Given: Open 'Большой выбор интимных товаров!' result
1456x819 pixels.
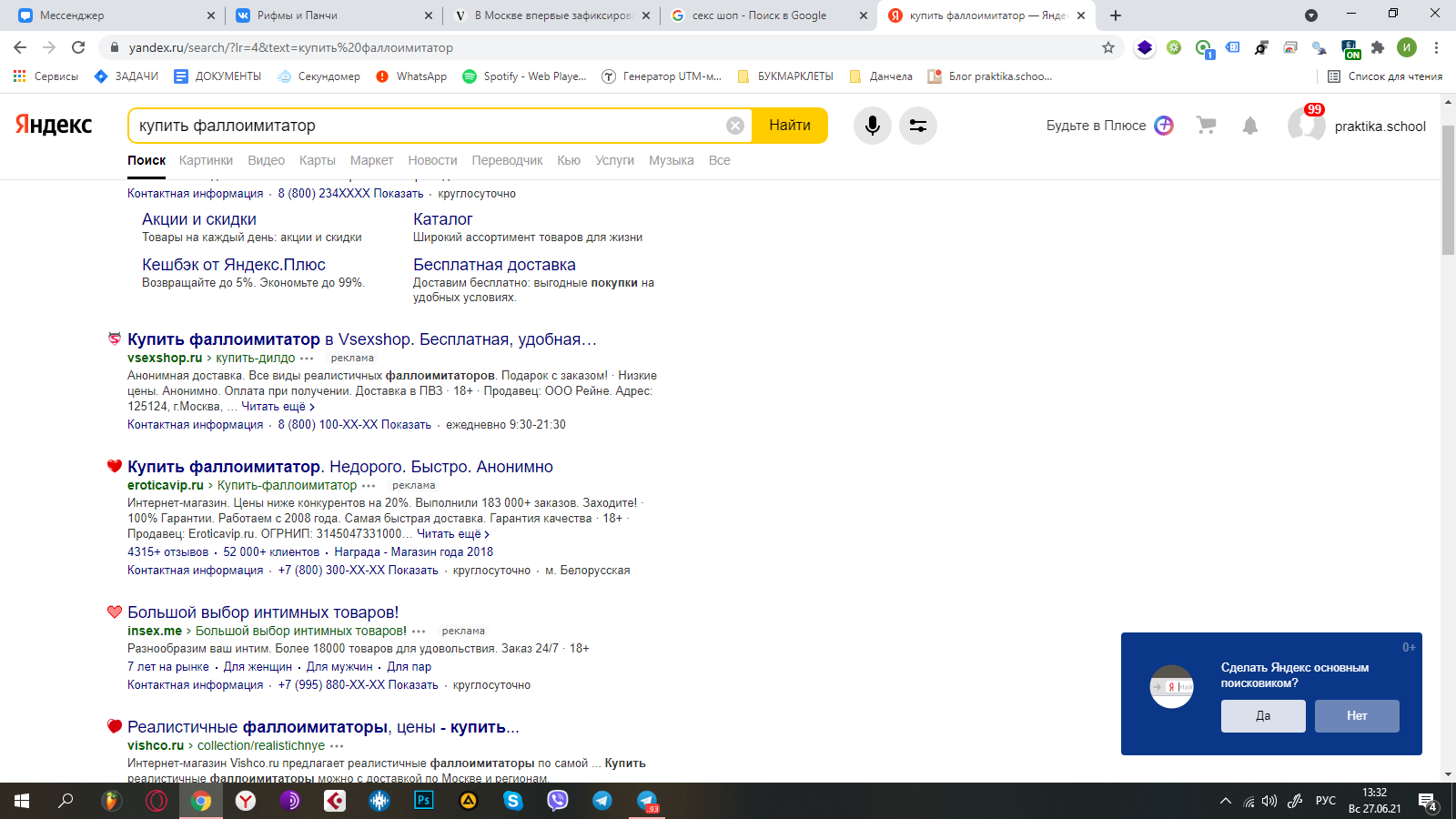Looking at the screenshot, I should (x=263, y=612).
